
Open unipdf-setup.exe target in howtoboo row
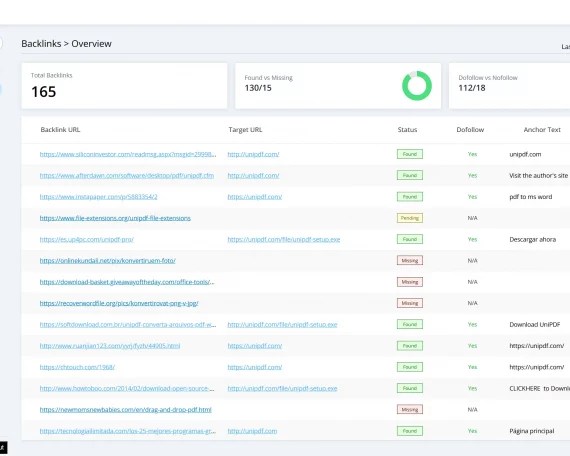coord(282,388)
